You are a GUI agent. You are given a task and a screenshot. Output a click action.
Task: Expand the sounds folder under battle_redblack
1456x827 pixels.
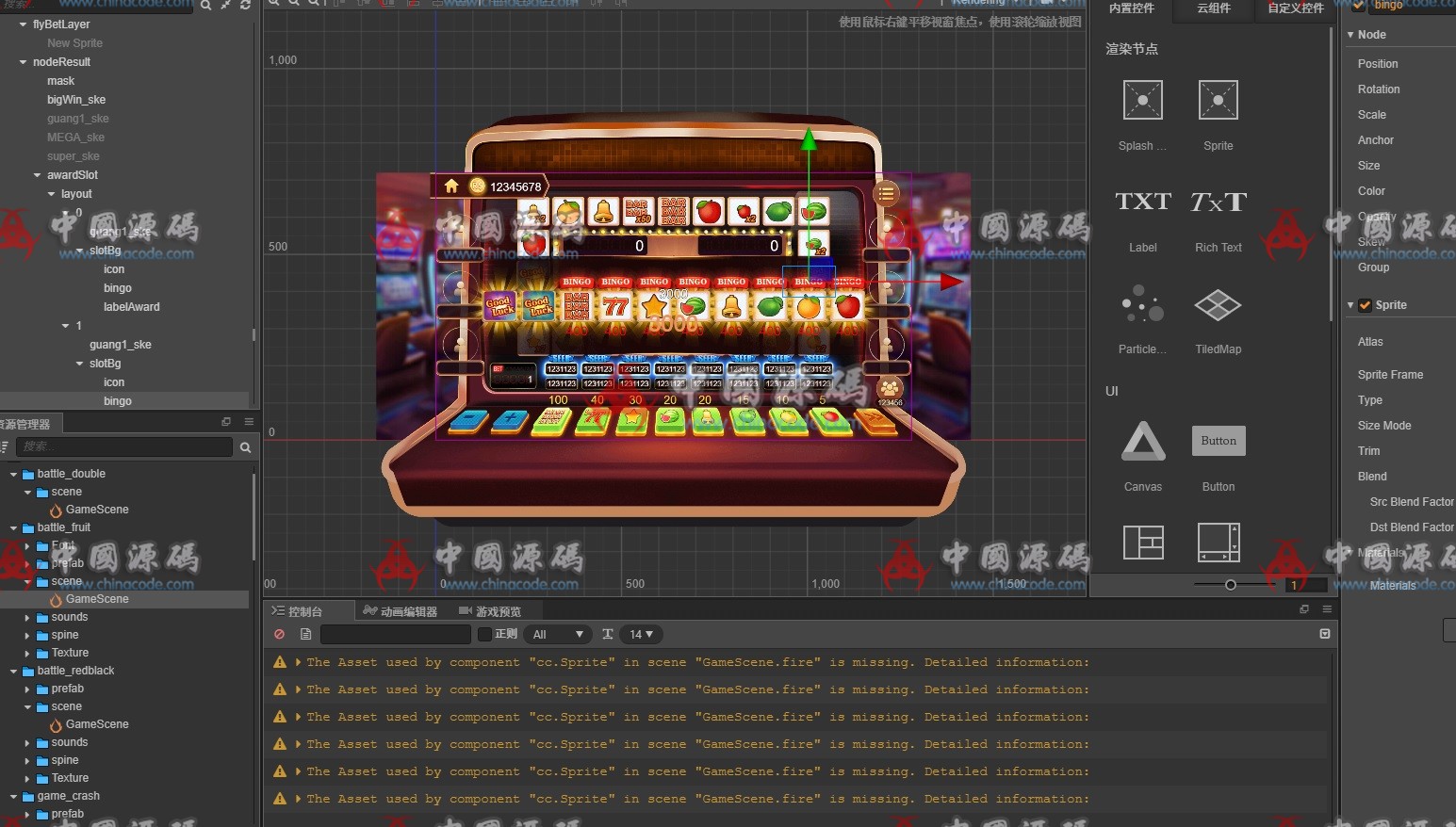(27, 743)
